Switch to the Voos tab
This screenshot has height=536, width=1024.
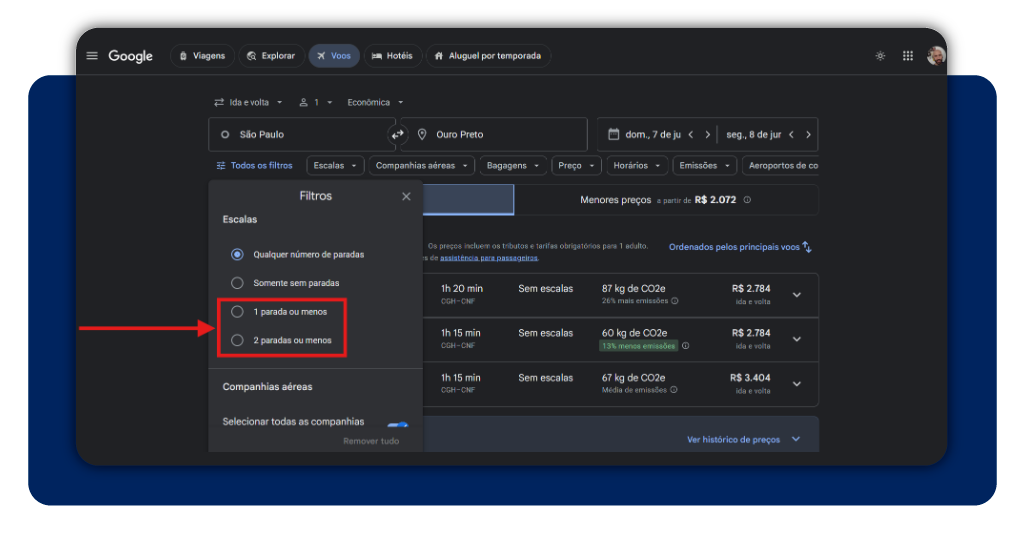[334, 55]
